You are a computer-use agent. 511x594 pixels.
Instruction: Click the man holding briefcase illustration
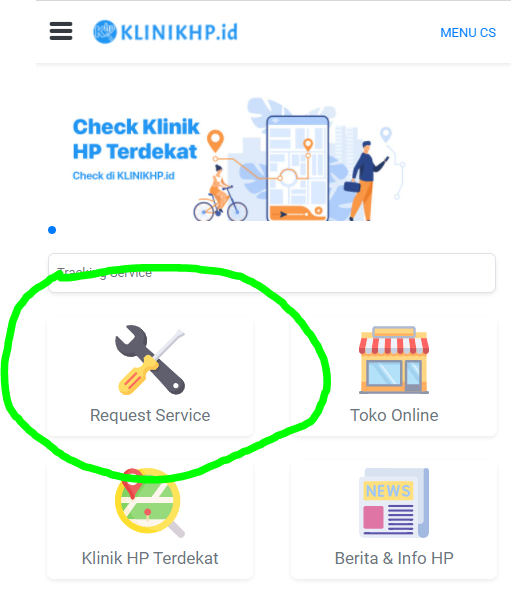pyautogui.click(x=366, y=181)
